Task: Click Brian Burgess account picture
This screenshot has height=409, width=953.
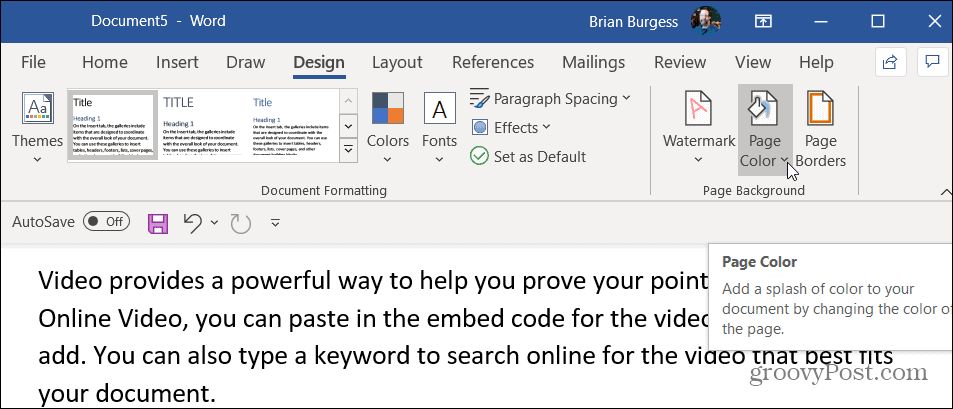Action: pyautogui.click(x=706, y=22)
